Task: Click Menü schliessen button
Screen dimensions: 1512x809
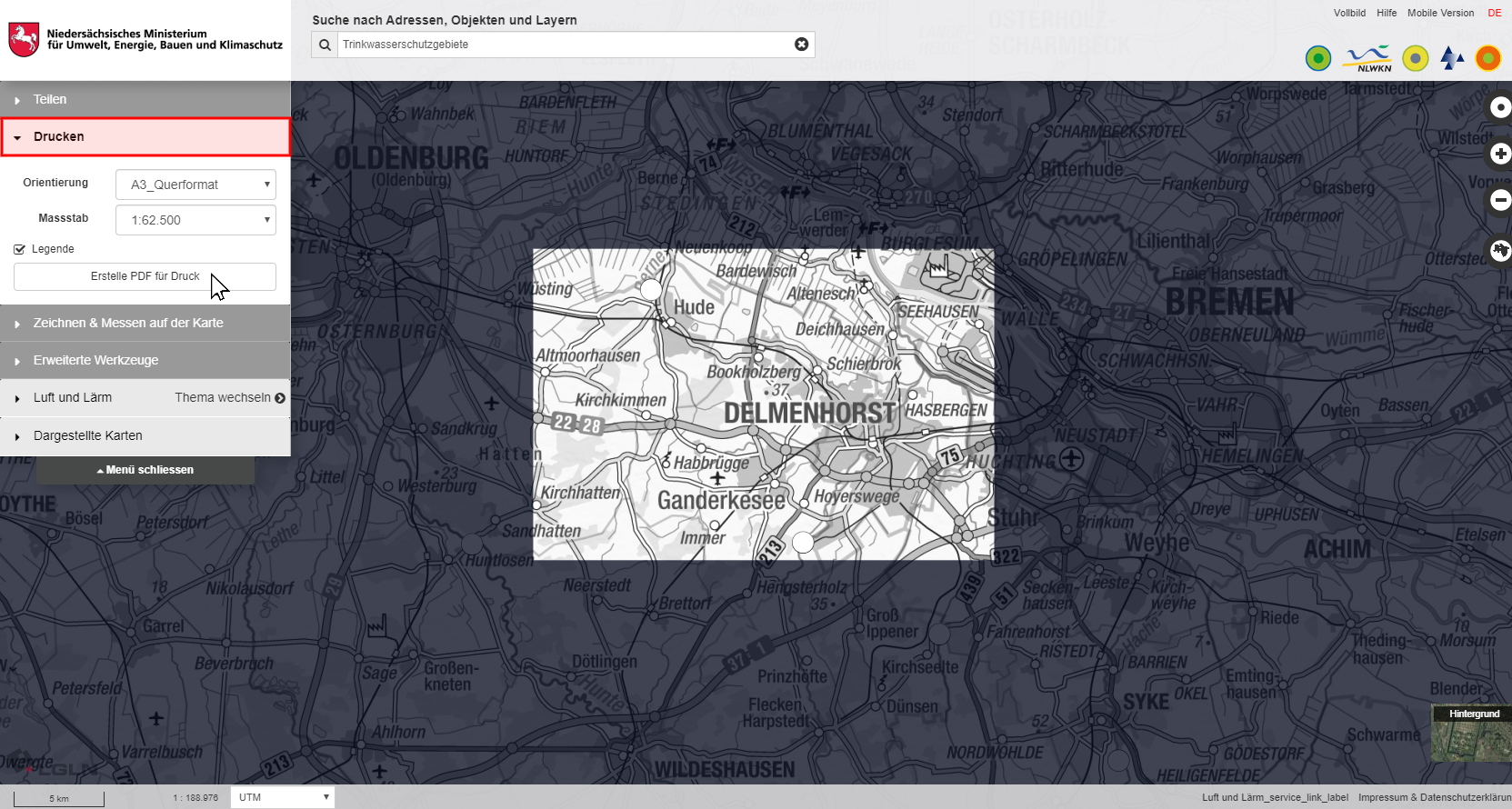Action: coord(145,470)
